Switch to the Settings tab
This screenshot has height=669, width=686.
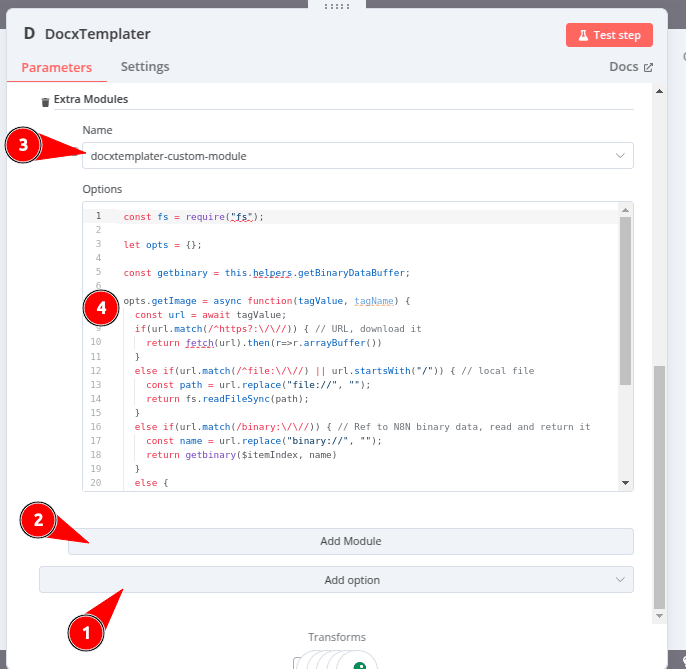tap(145, 67)
